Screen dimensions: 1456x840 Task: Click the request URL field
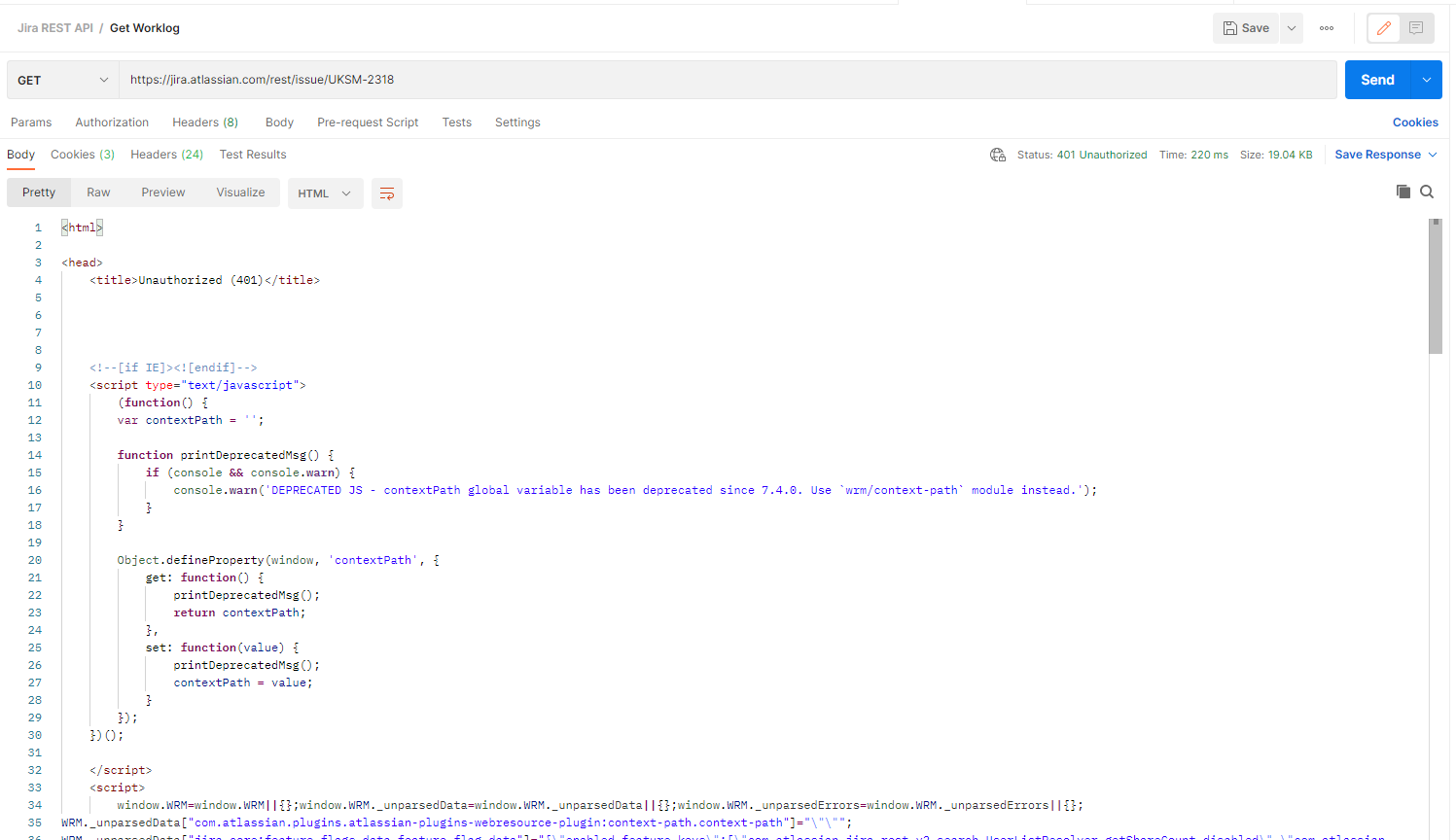click(x=728, y=80)
